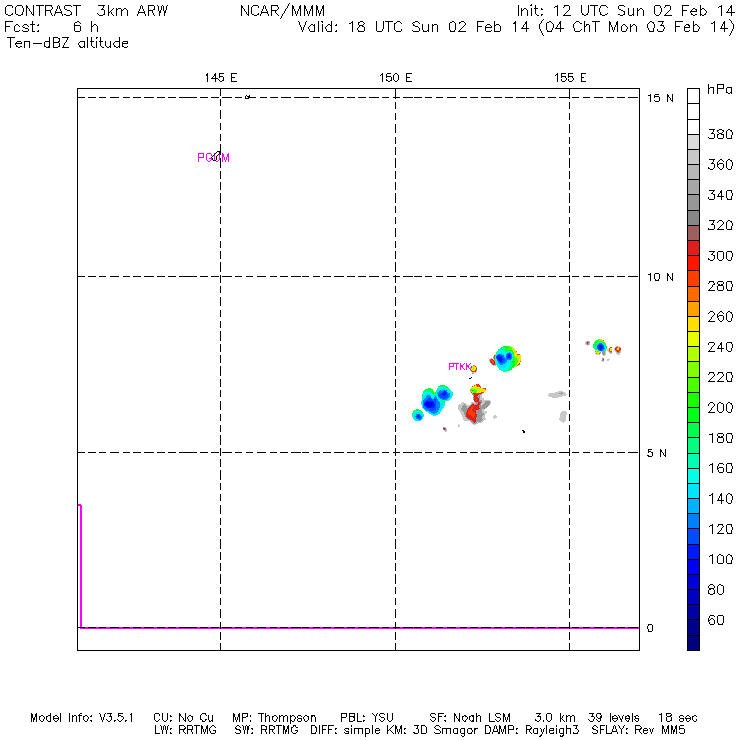Click the 15 N latitude label
The height and width of the screenshot is (740, 740).
coord(660,98)
